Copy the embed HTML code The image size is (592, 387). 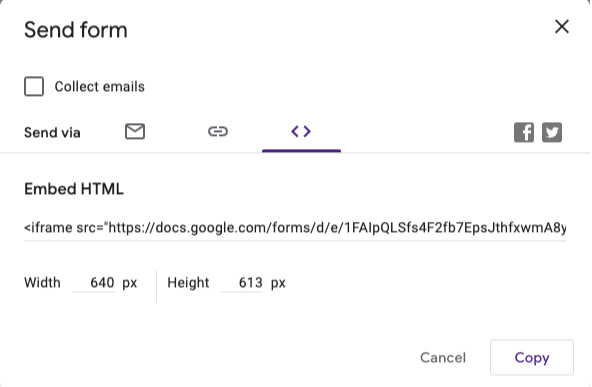(x=532, y=357)
